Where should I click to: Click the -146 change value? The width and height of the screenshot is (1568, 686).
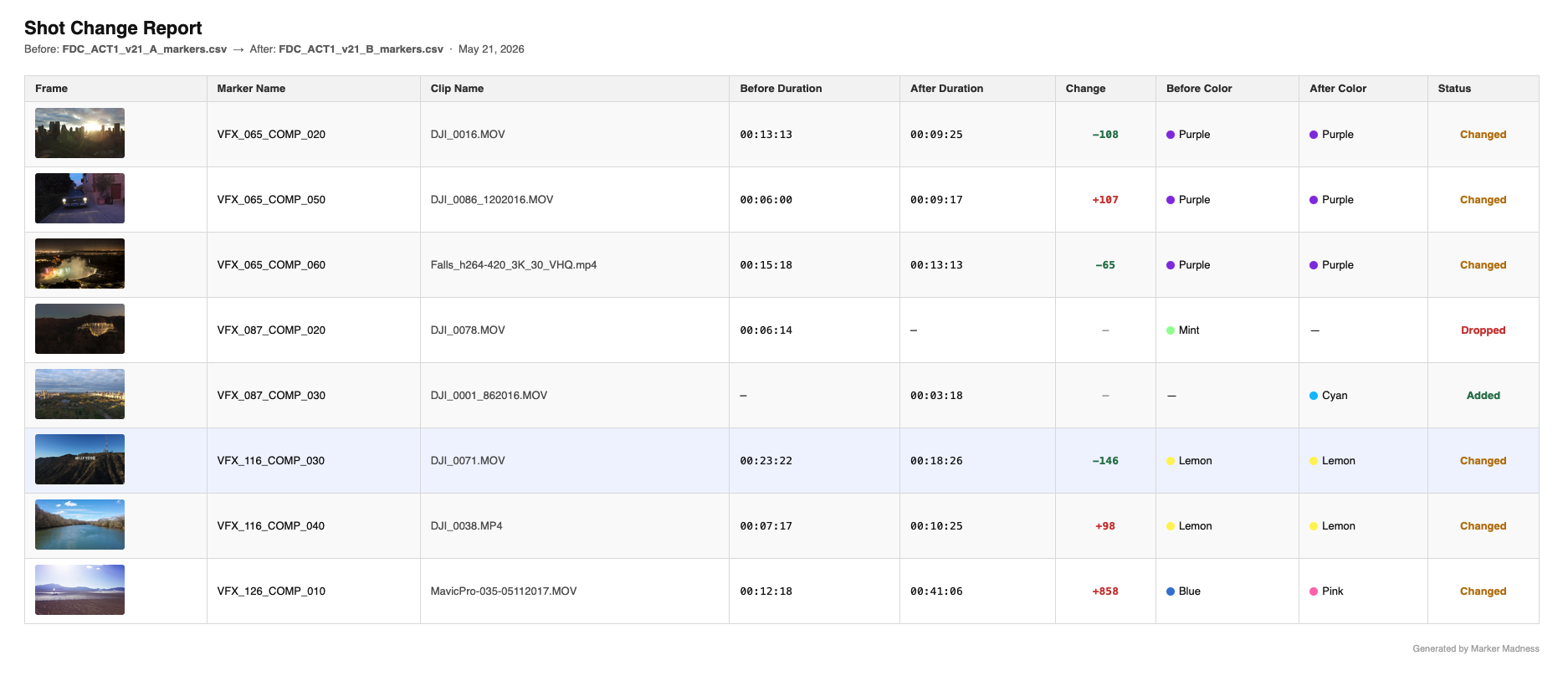click(x=1105, y=461)
